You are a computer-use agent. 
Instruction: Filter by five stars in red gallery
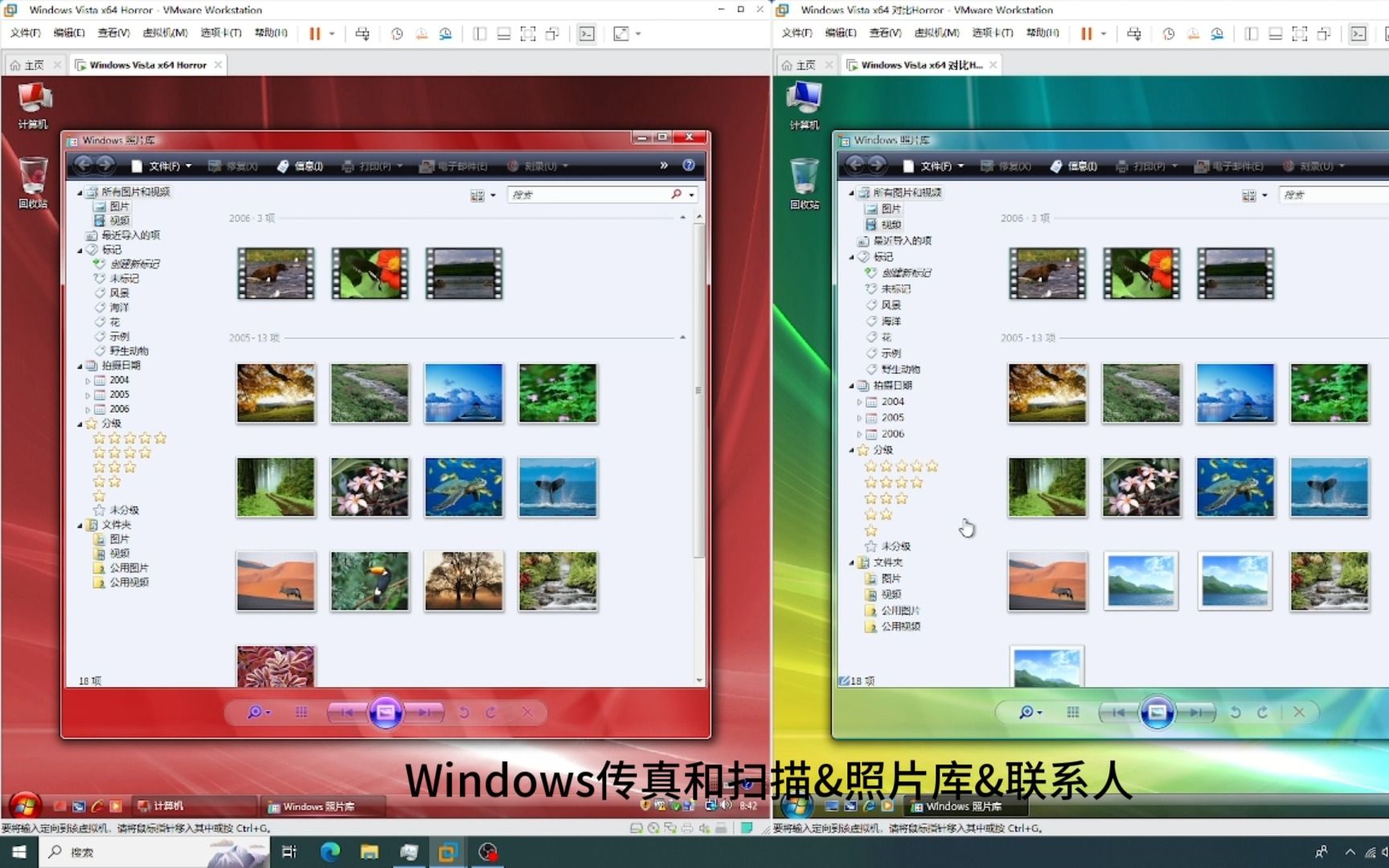[x=129, y=438]
